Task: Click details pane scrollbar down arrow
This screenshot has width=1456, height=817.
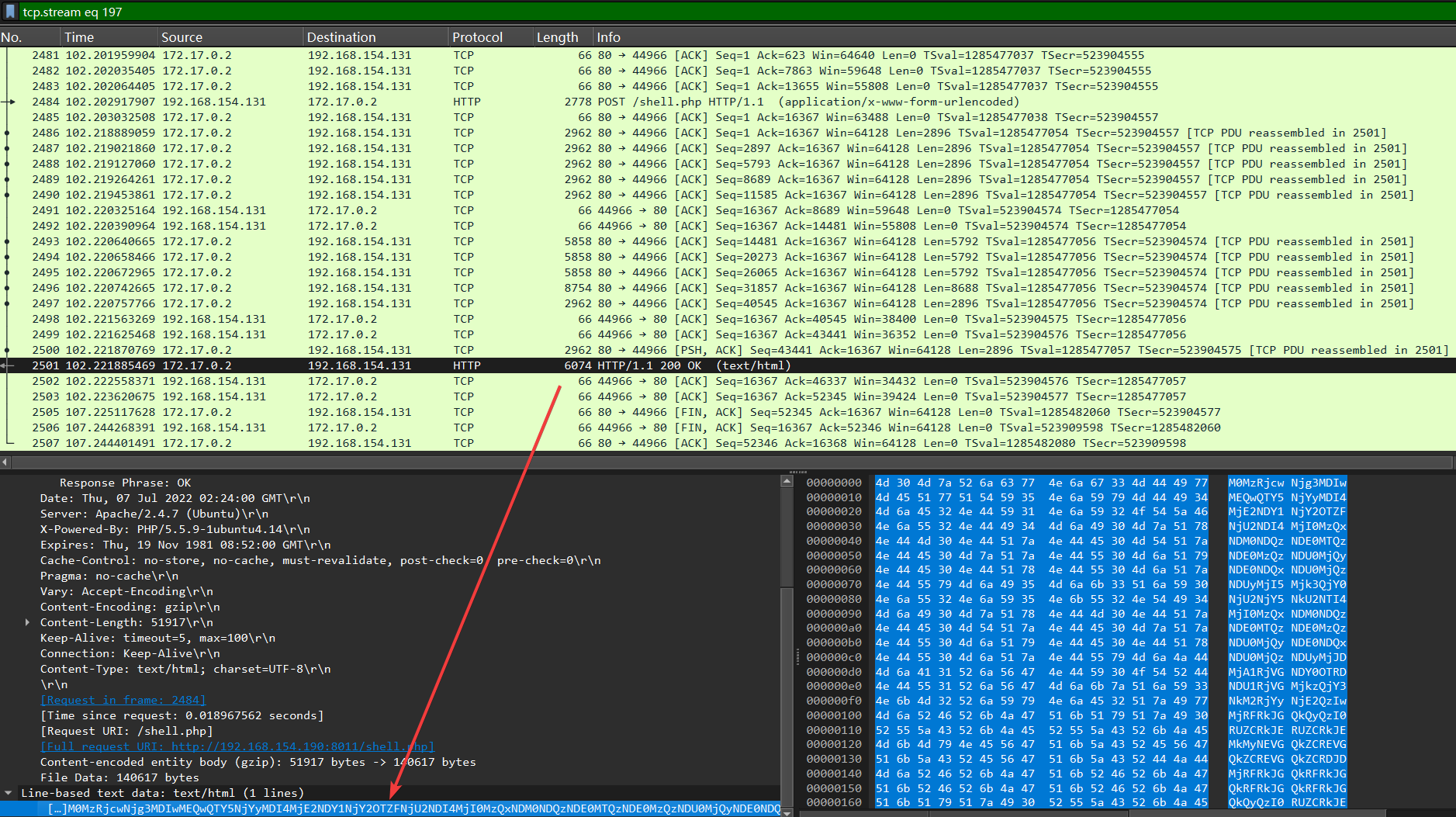Action: pos(787,812)
